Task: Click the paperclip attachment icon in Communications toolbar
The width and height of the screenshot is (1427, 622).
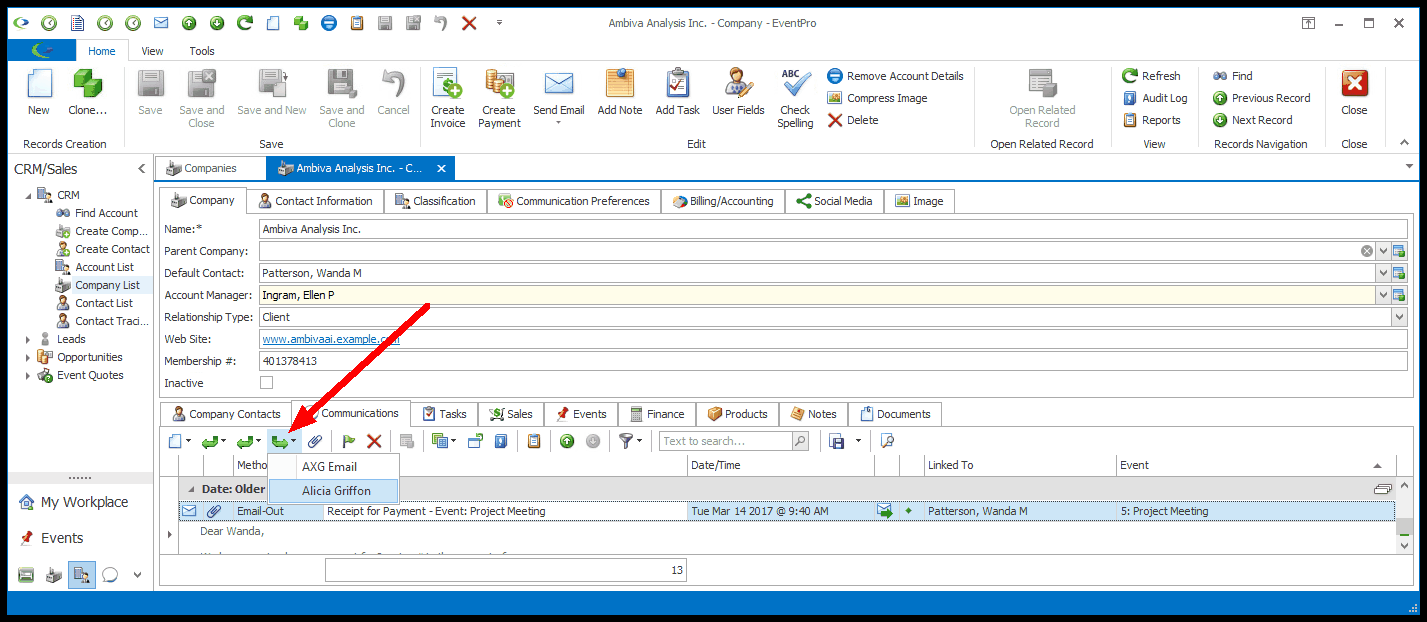Action: tap(315, 441)
